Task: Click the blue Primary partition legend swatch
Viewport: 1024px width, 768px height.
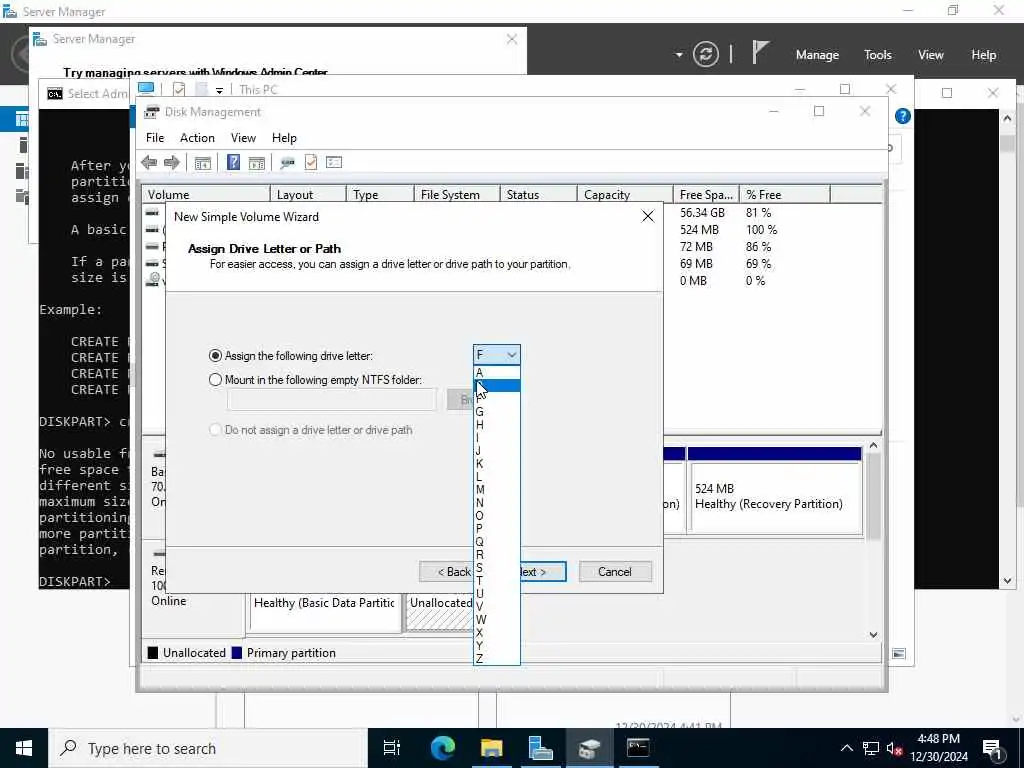Action: (236, 653)
